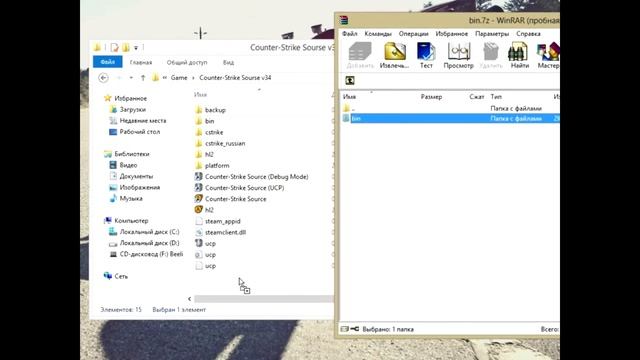Click the Мастер (Wizard) icon in WinRAR

548,56
